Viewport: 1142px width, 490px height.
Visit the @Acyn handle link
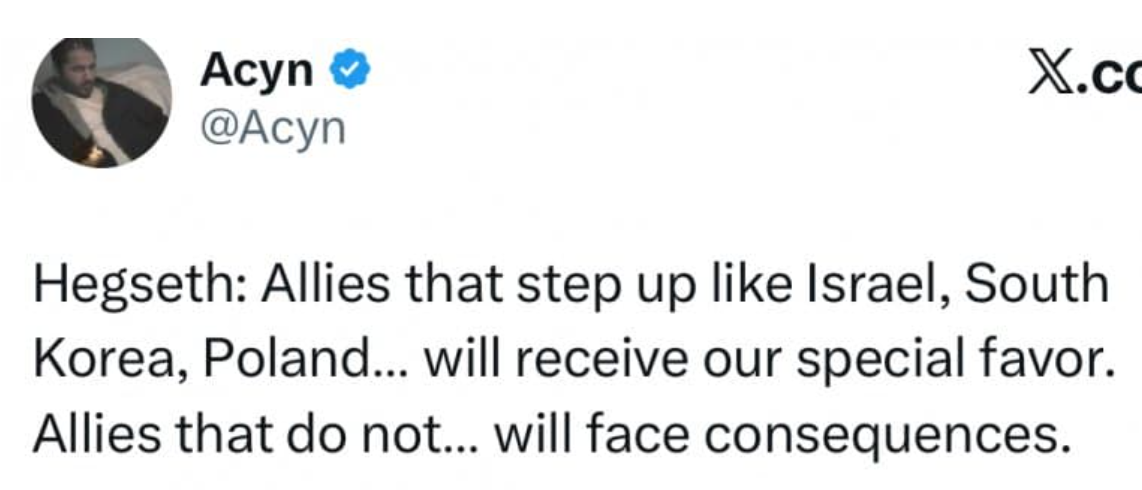[273, 128]
